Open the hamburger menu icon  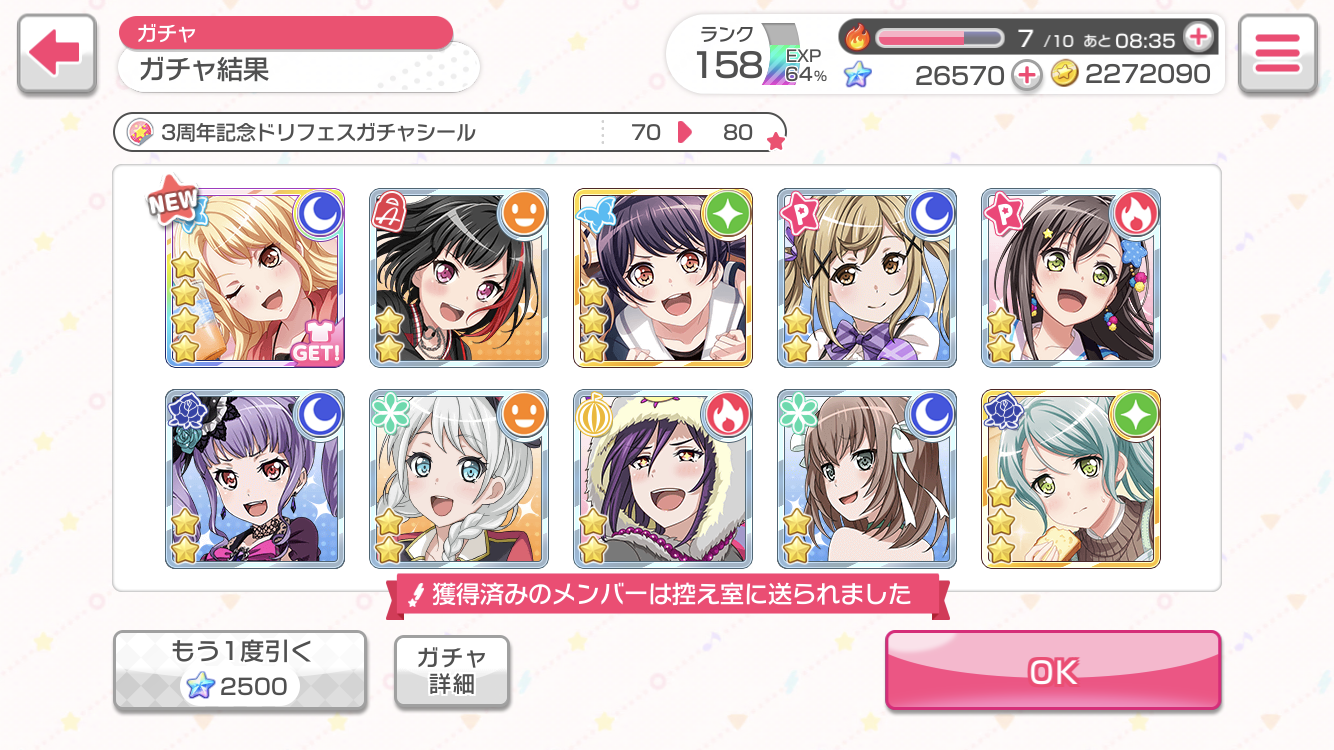[x=1277, y=55]
